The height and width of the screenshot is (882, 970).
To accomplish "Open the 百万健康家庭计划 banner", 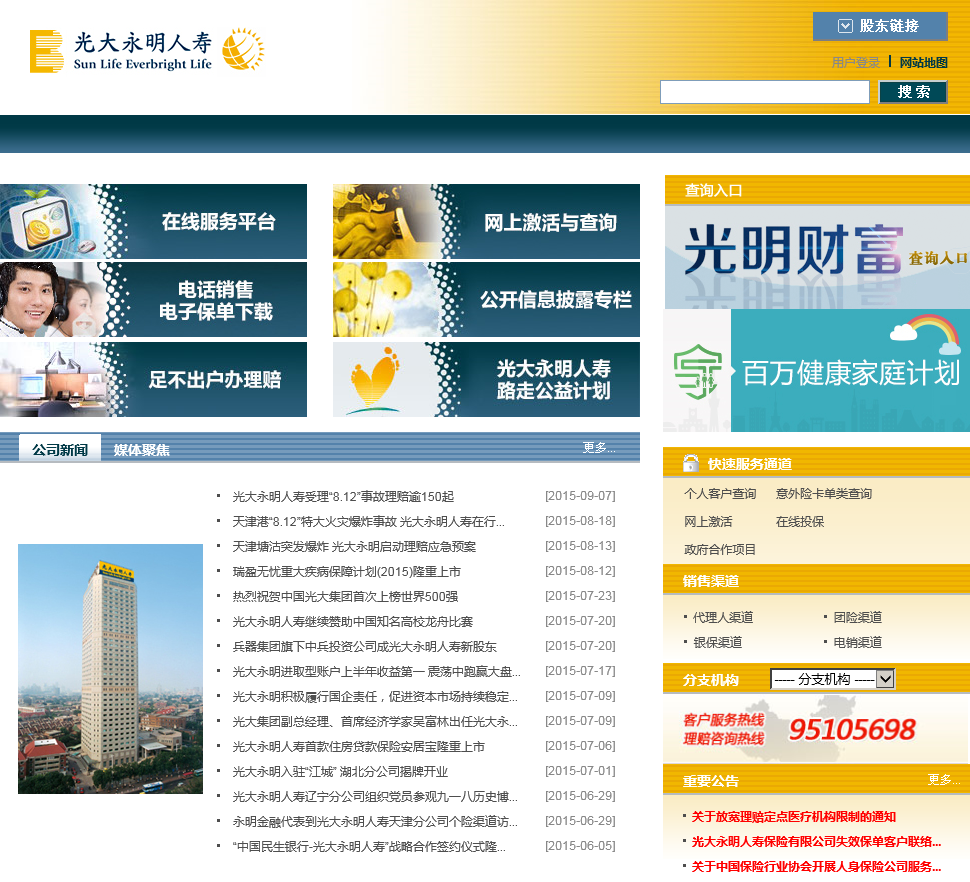I will (x=817, y=370).
